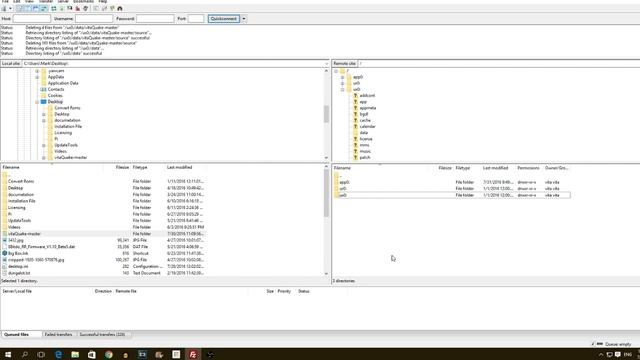Screen dimensions: 640x360
Task: Collapse the Desktop folder in local tree
Action: tap(37, 102)
